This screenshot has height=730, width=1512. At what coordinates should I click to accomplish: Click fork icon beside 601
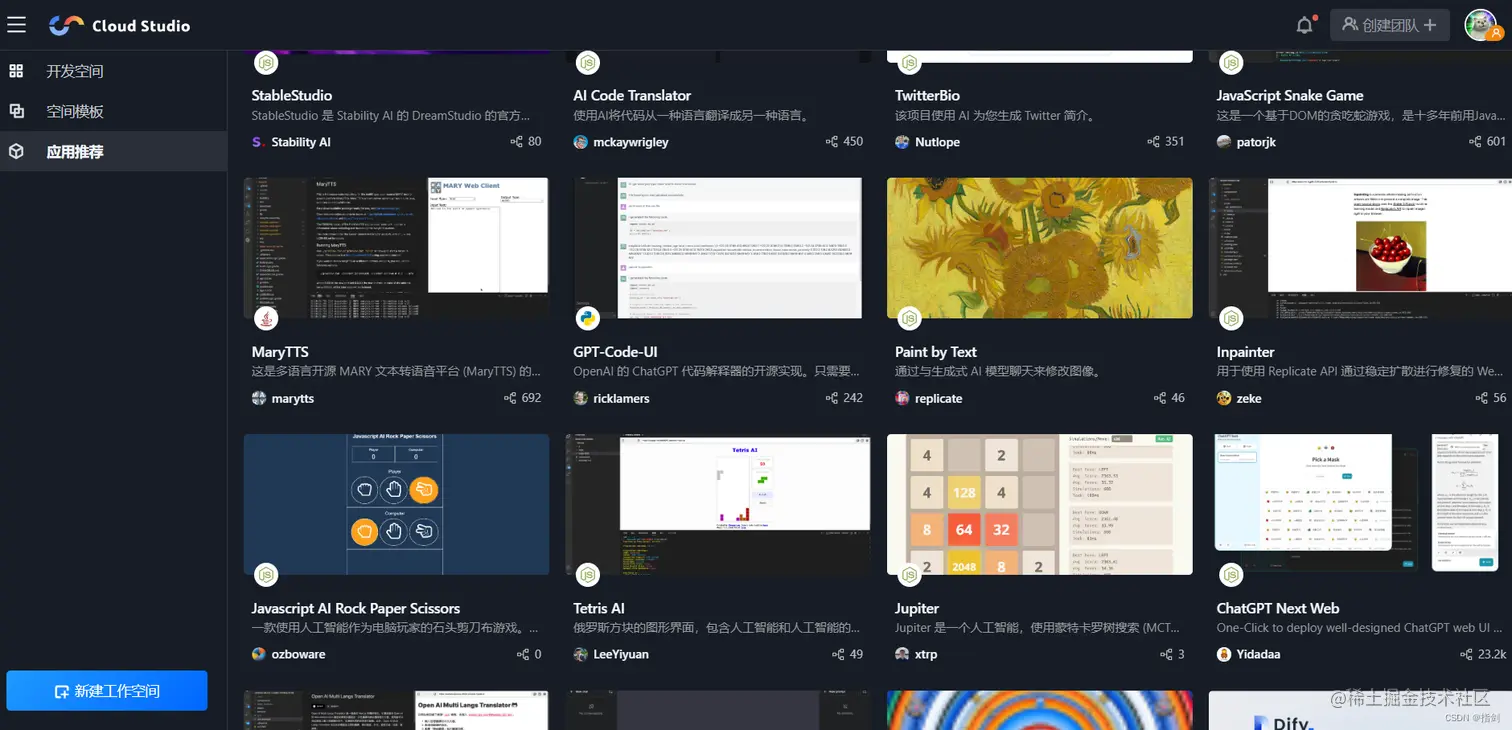point(1475,142)
